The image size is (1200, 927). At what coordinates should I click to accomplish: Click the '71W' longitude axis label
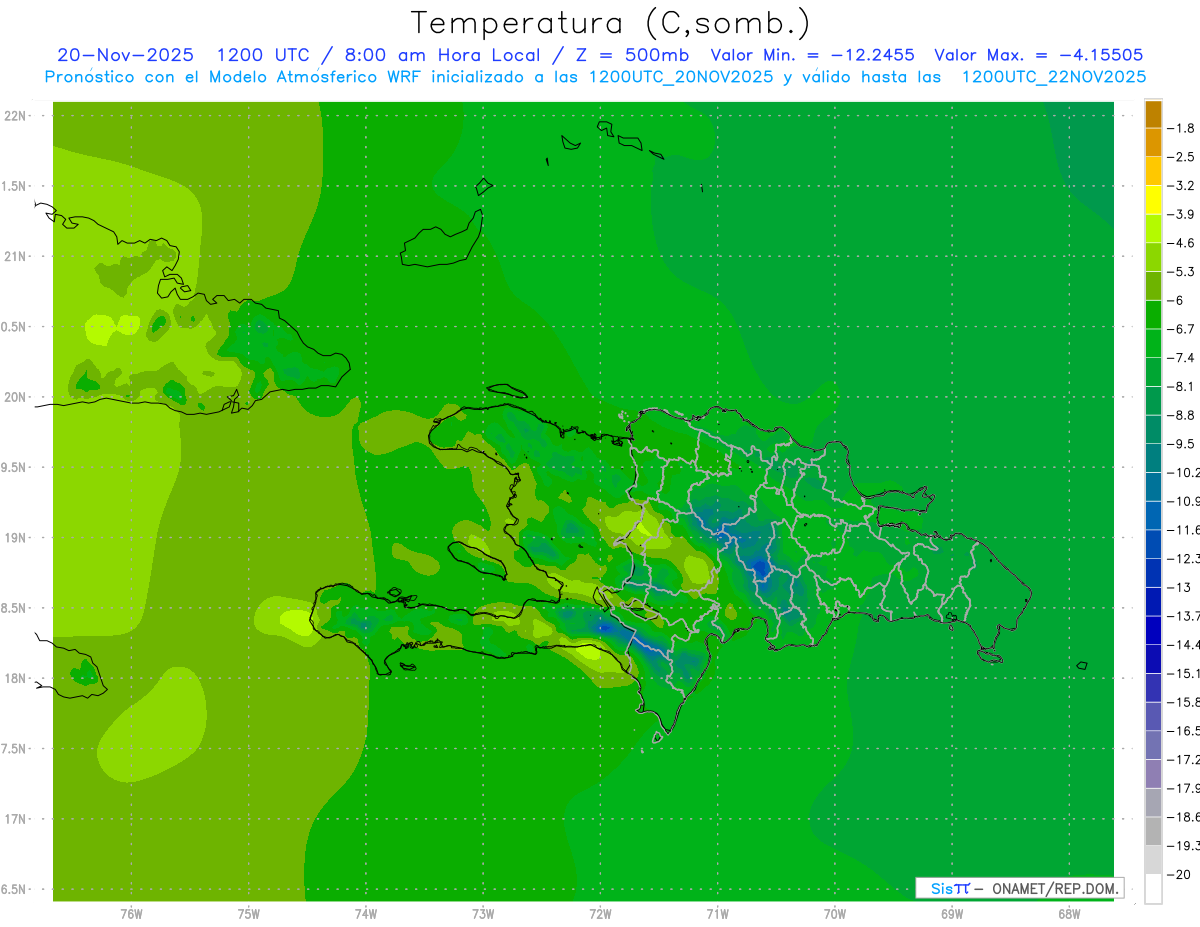(x=717, y=913)
